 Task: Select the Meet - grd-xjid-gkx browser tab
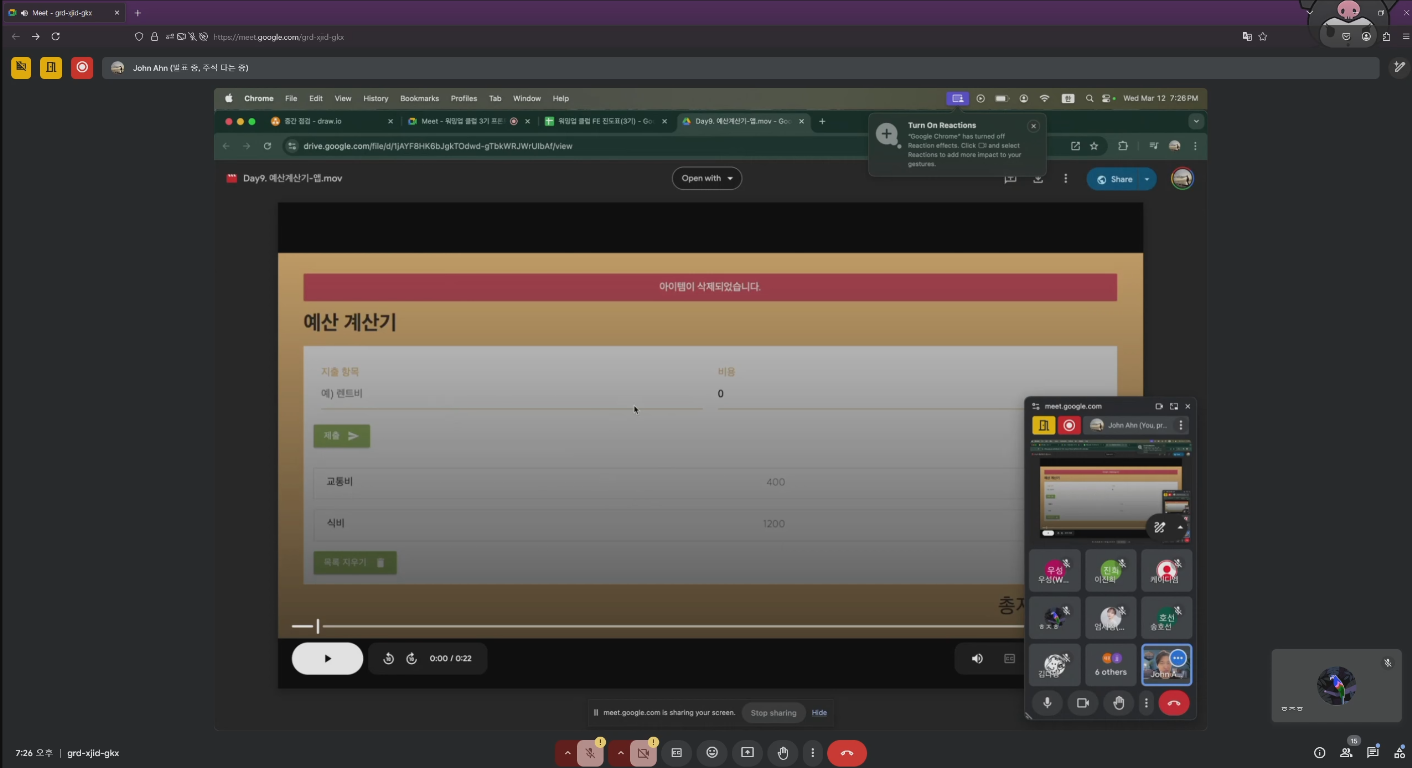click(x=64, y=13)
